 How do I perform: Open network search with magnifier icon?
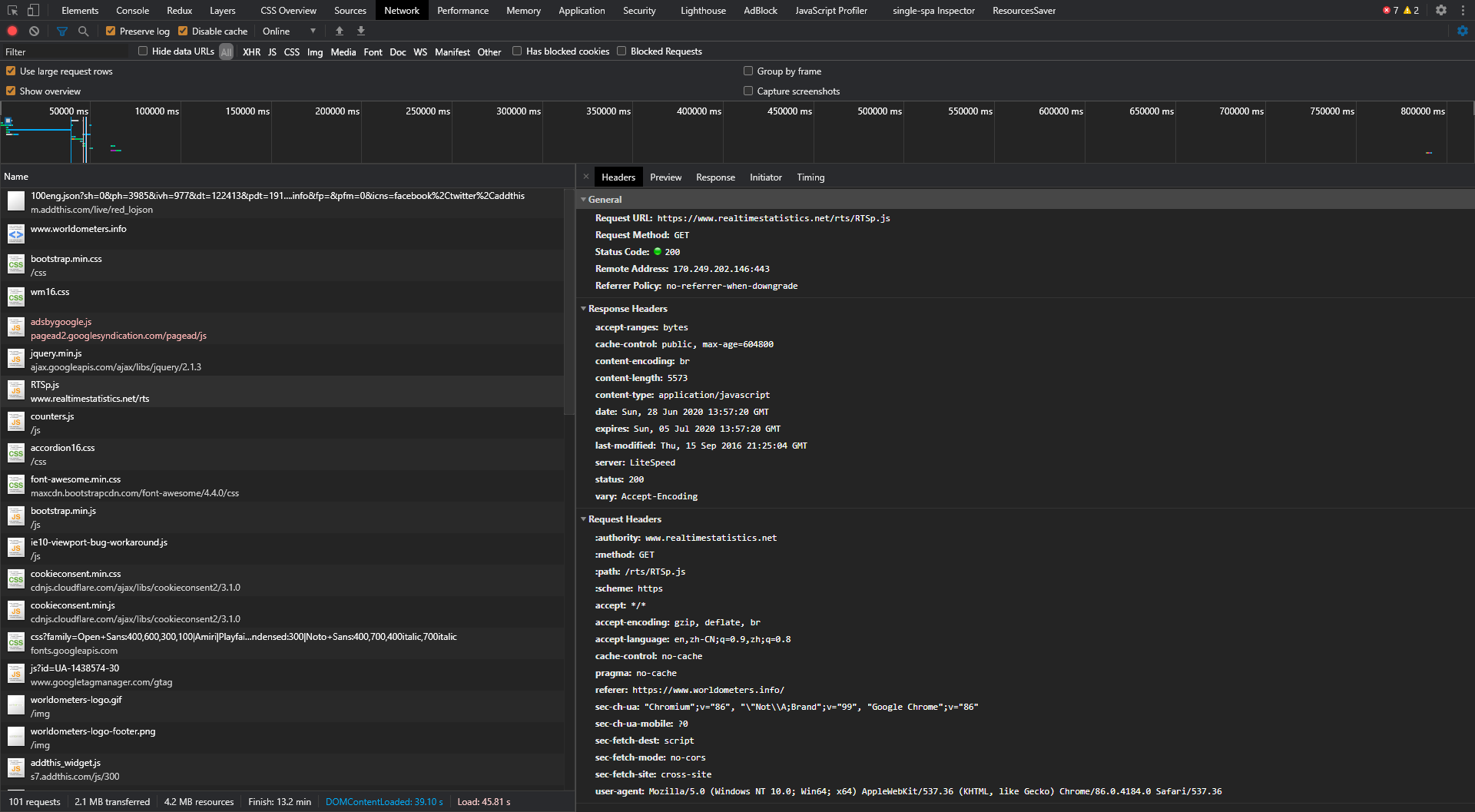tap(84, 31)
